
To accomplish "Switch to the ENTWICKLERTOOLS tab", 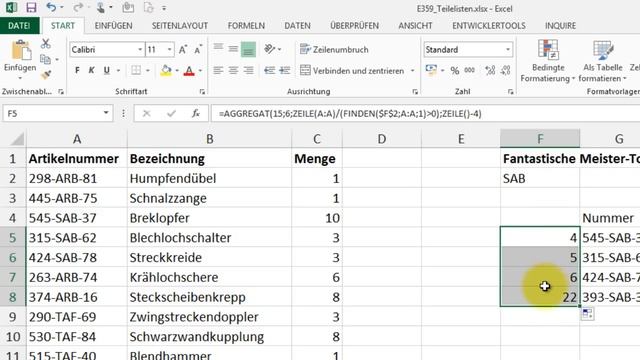I will 489,25.
